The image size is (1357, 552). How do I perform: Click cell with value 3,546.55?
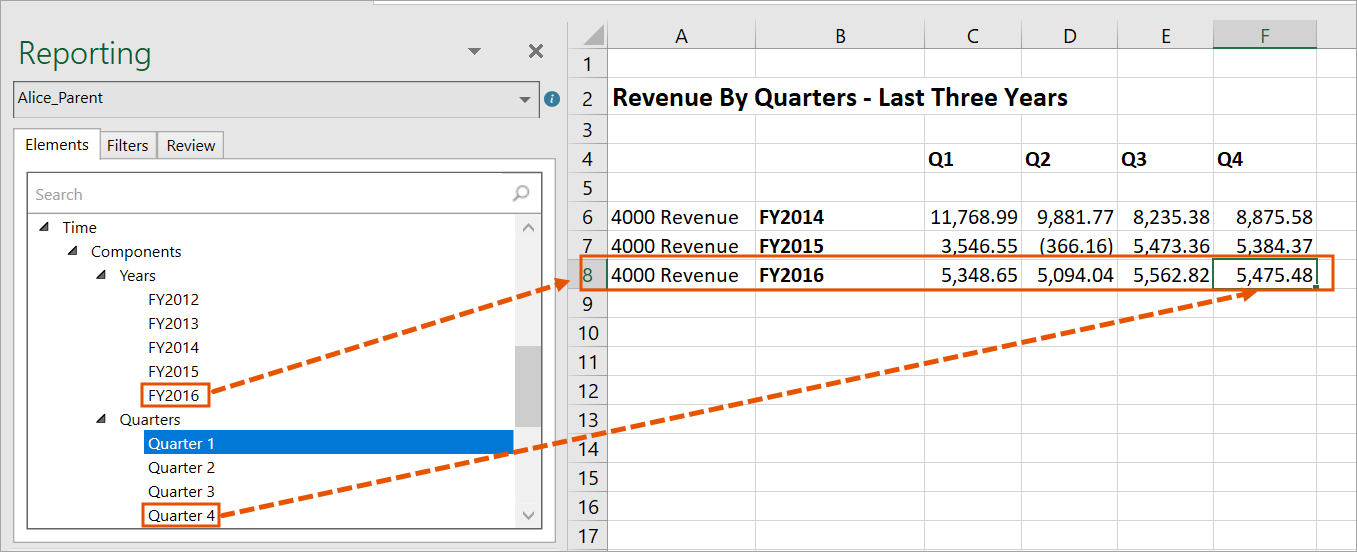point(972,246)
